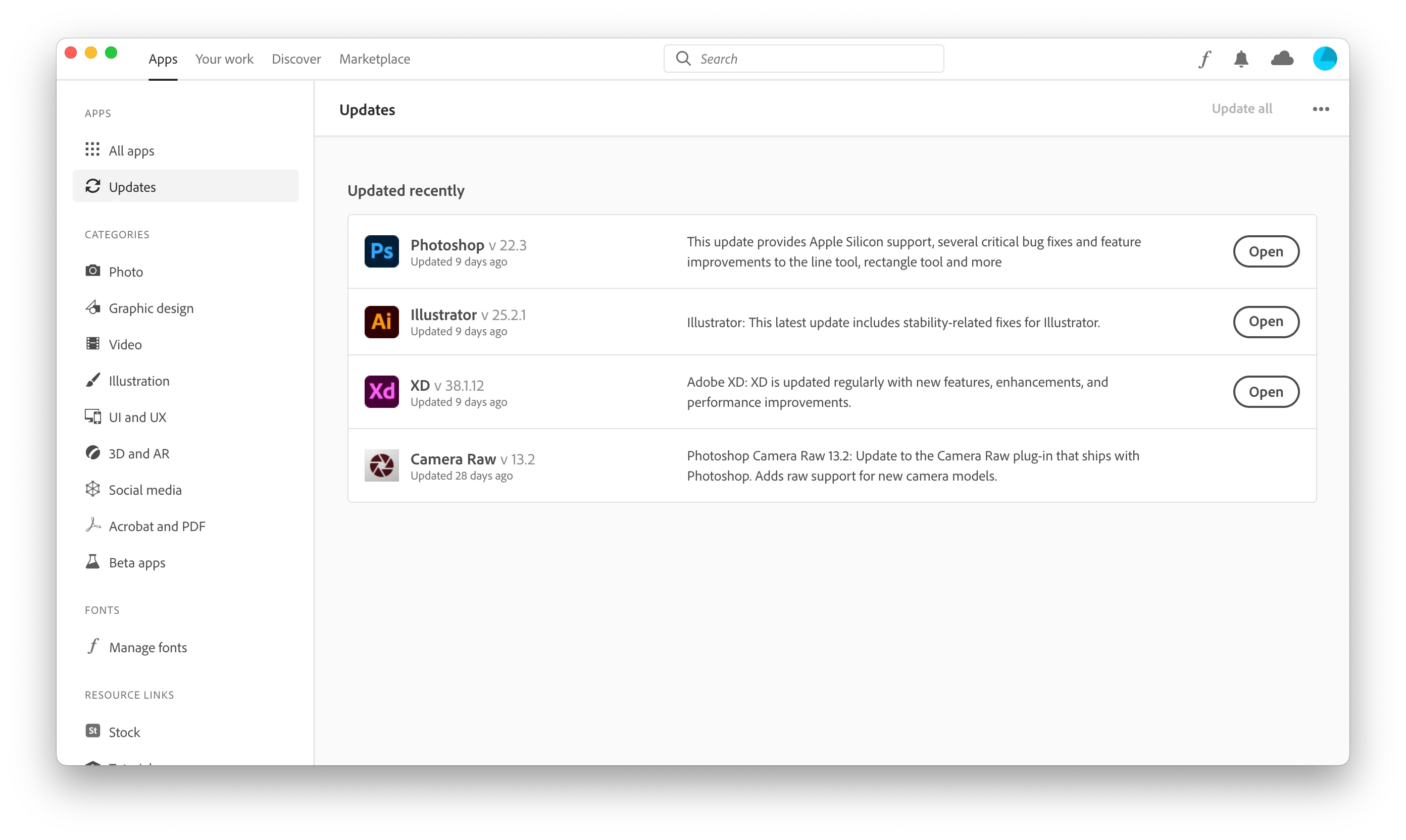
Task: Focus the Search input field
Action: point(816,59)
